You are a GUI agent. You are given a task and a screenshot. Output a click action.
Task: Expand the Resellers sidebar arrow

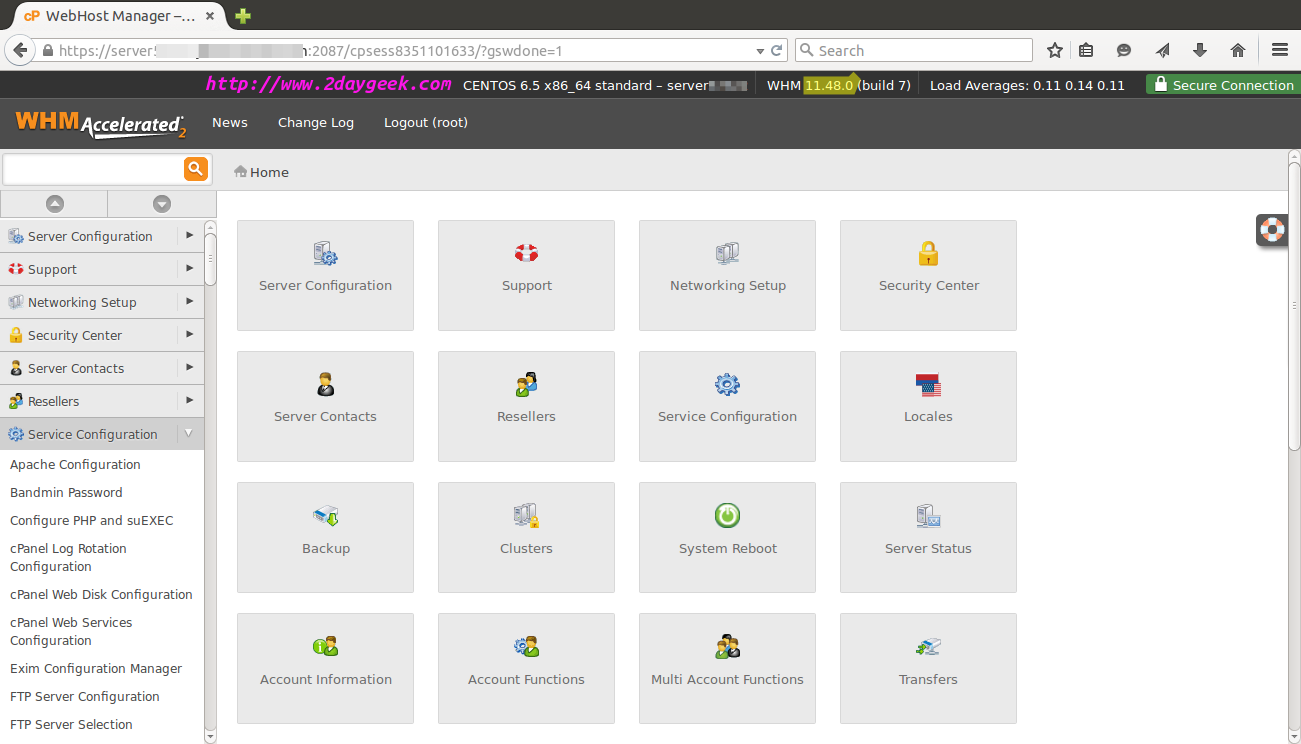pyautogui.click(x=189, y=401)
